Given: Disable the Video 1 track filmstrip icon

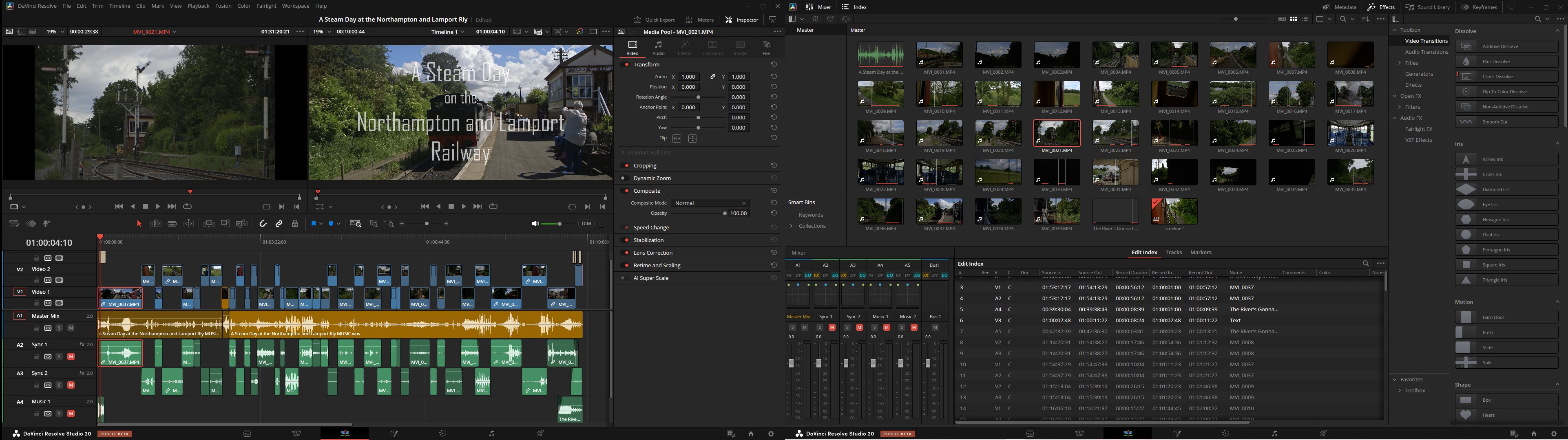Looking at the screenshot, I should (59, 303).
